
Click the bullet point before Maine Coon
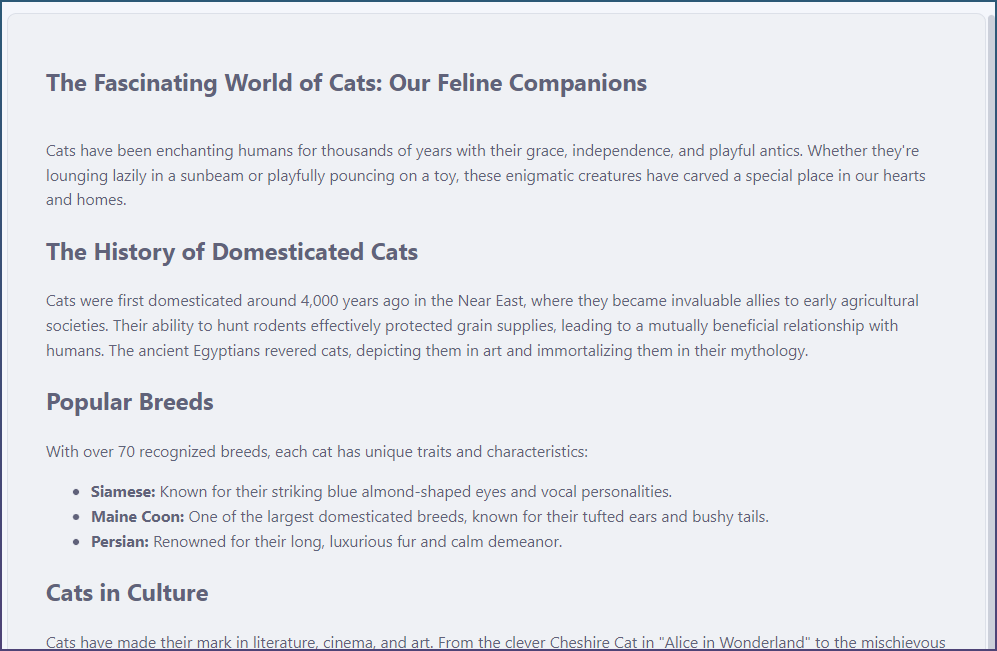(x=77, y=517)
